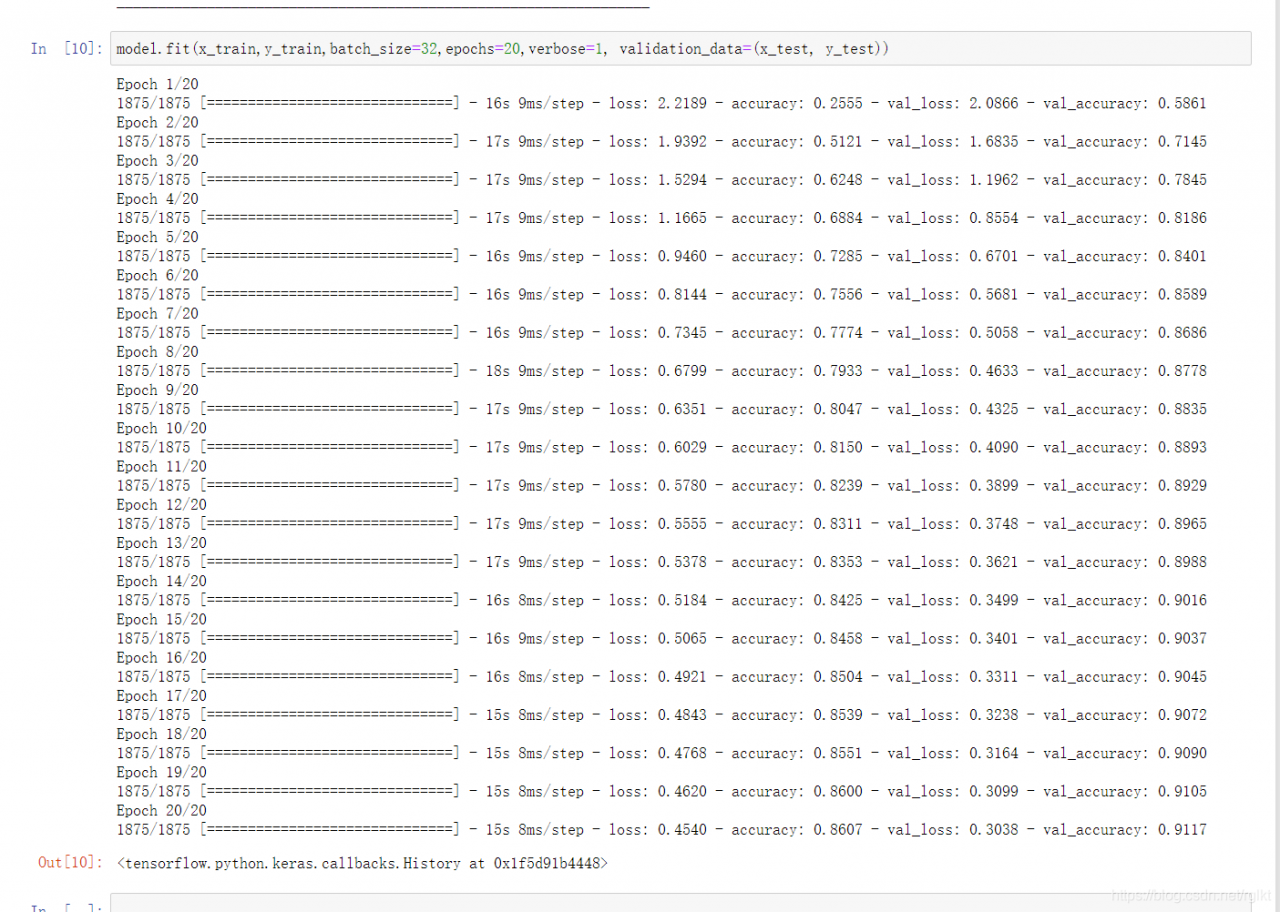This screenshot has height=912, width=1280.
Task: Click the 'Epoch 18/20' line
Action: tap(161, 733)
